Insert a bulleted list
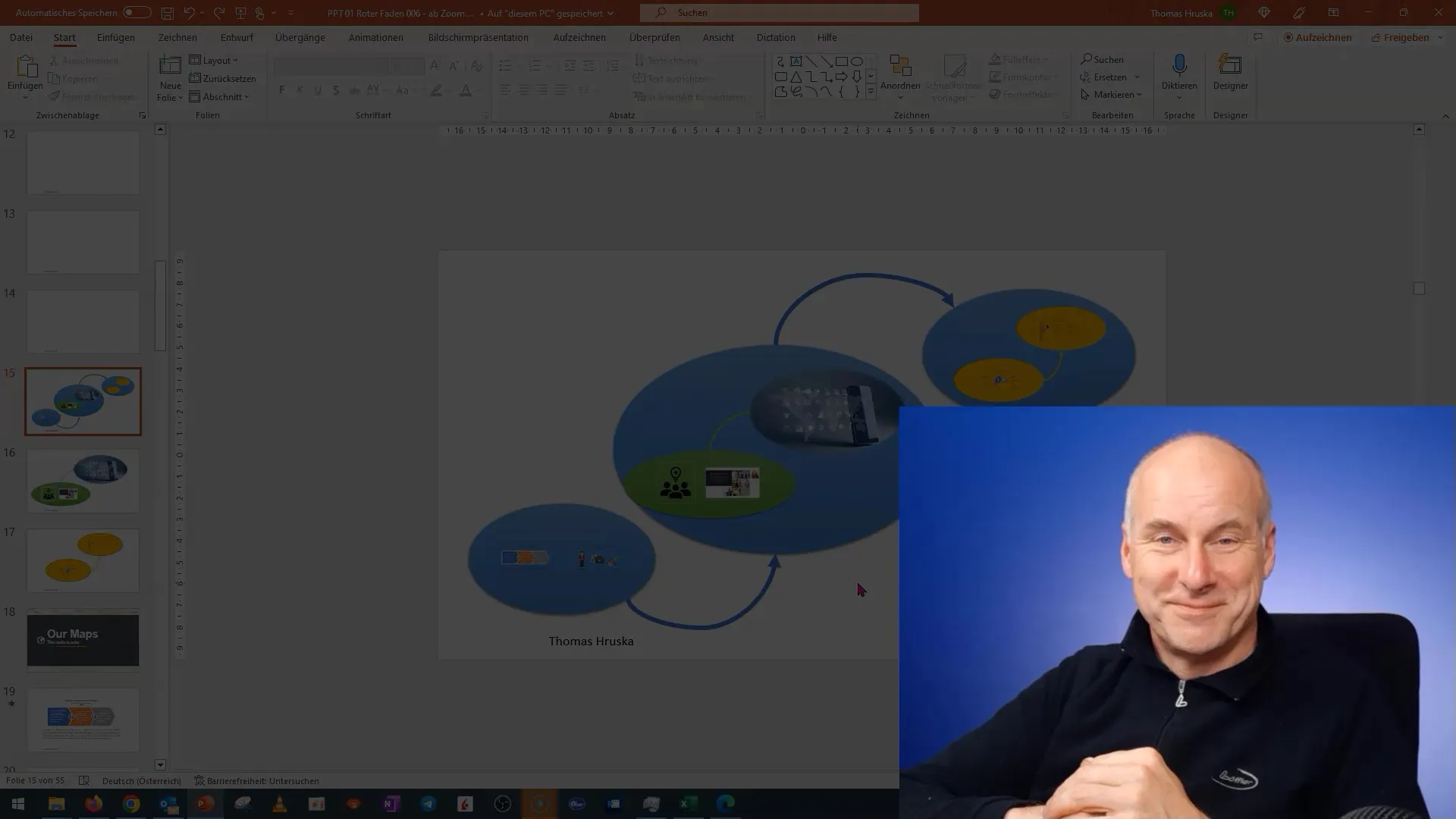1456x819 pixels. coord(505,66)
